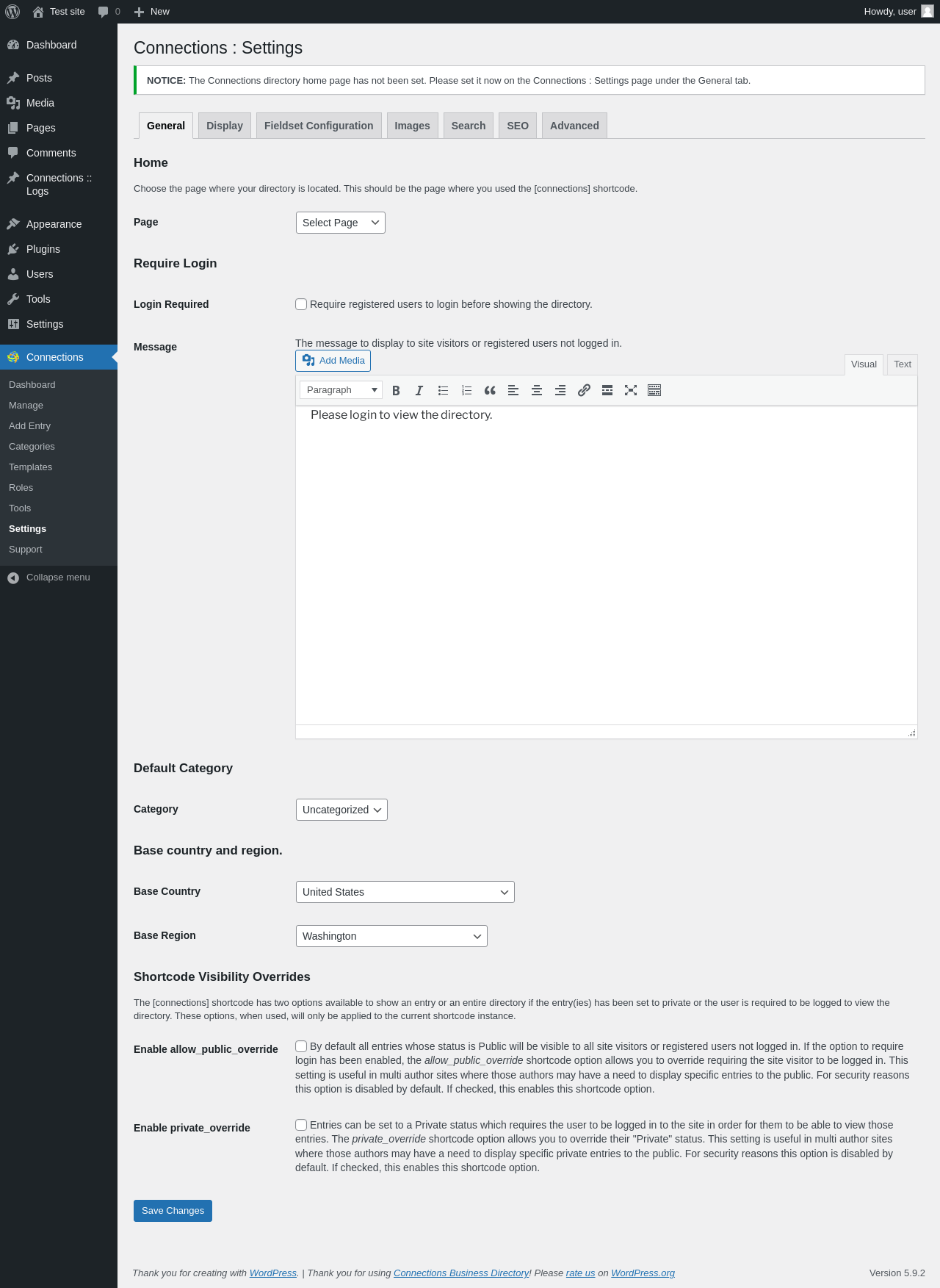Click the rate us link
This screenshot has height=1288, width=940.
[x=580, y=1273]
